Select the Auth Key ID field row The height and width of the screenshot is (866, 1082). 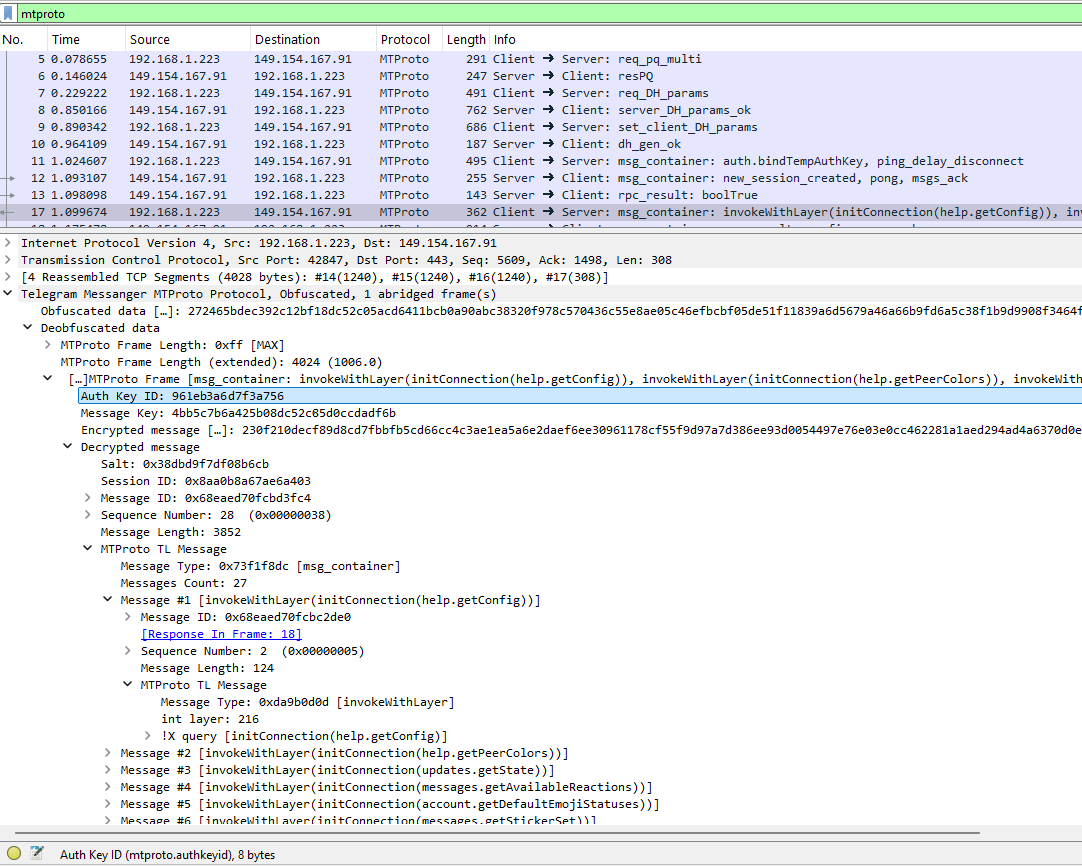[x=580, y=396]
